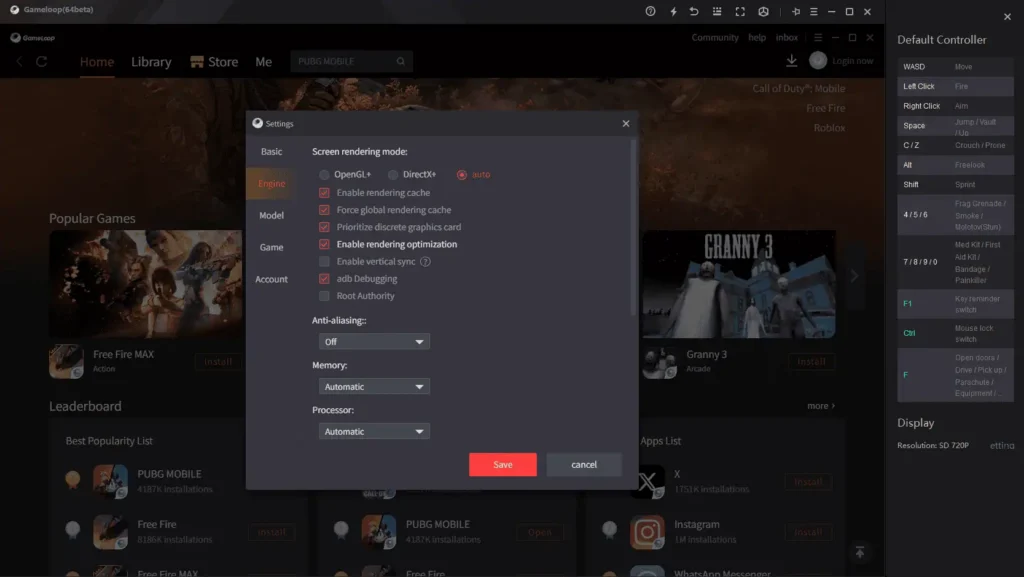
Task: Close the Default Controller panel
Action: pyautogui.click(x=1007, y=17)
